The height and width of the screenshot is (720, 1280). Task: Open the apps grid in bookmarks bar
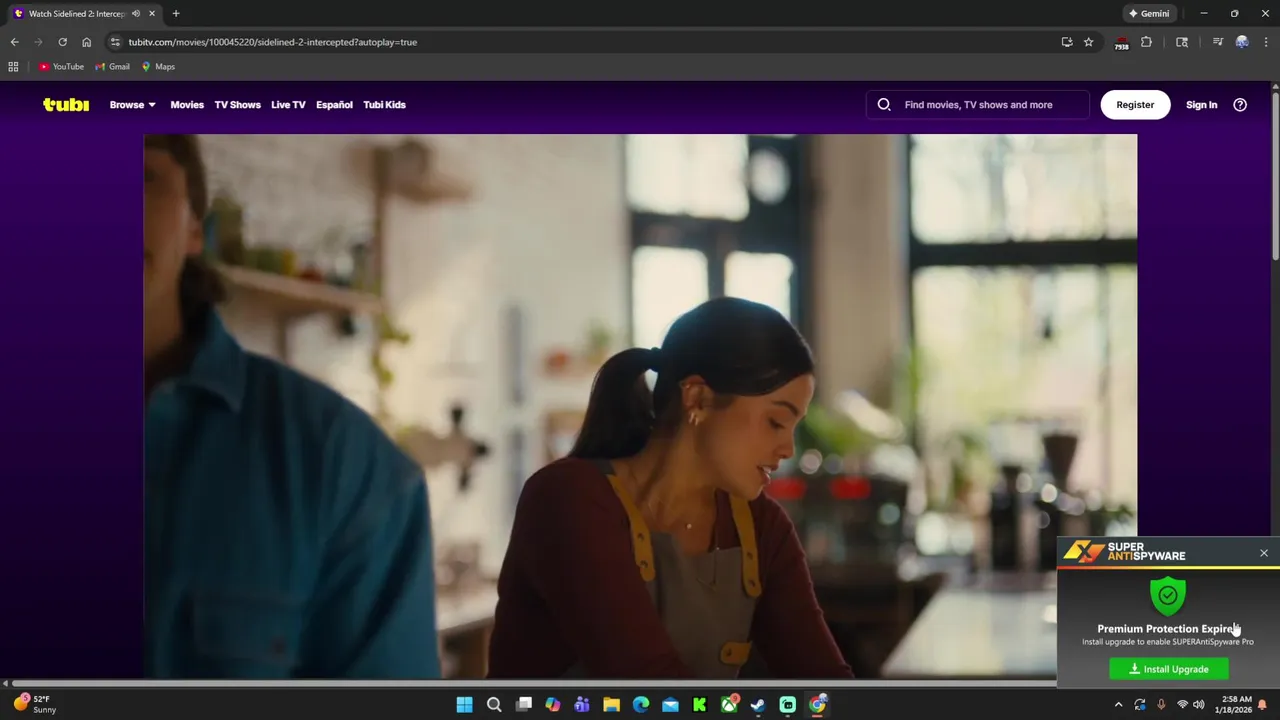click(13, 66)
